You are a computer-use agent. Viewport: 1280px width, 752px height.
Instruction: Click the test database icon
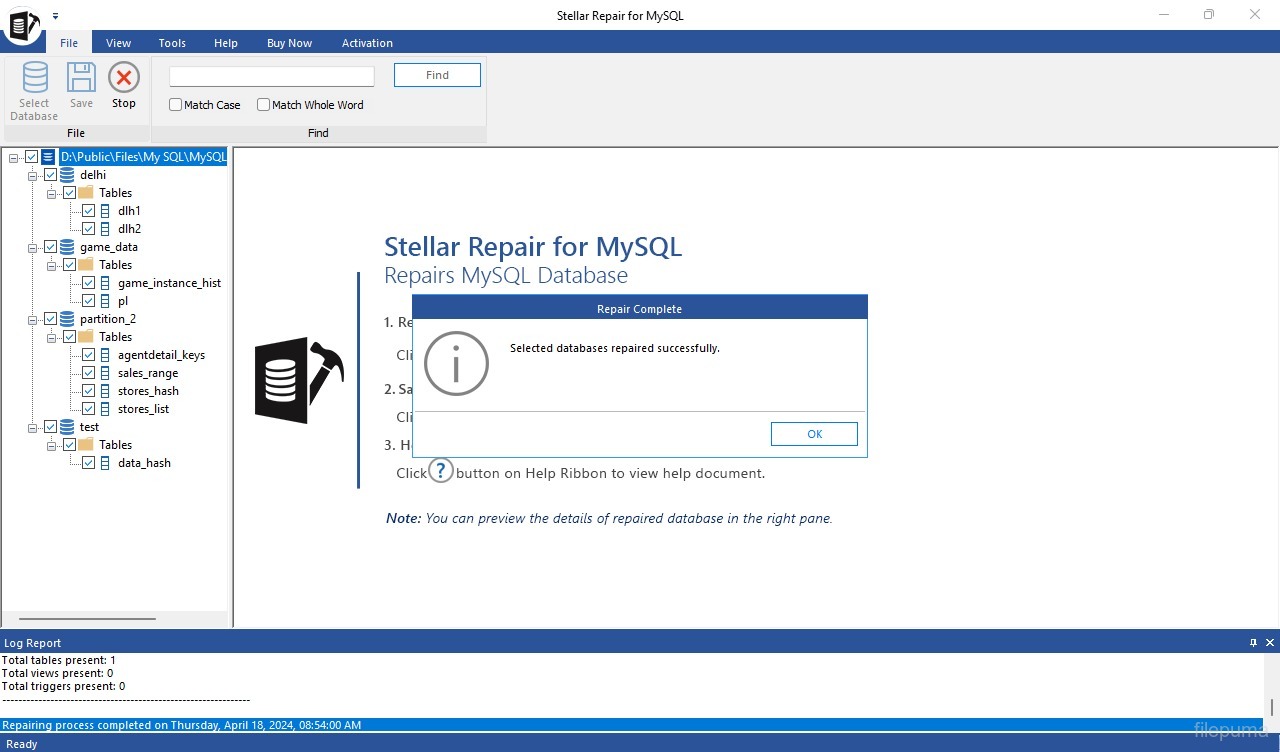pyautogui.click(x=67, y=427)
